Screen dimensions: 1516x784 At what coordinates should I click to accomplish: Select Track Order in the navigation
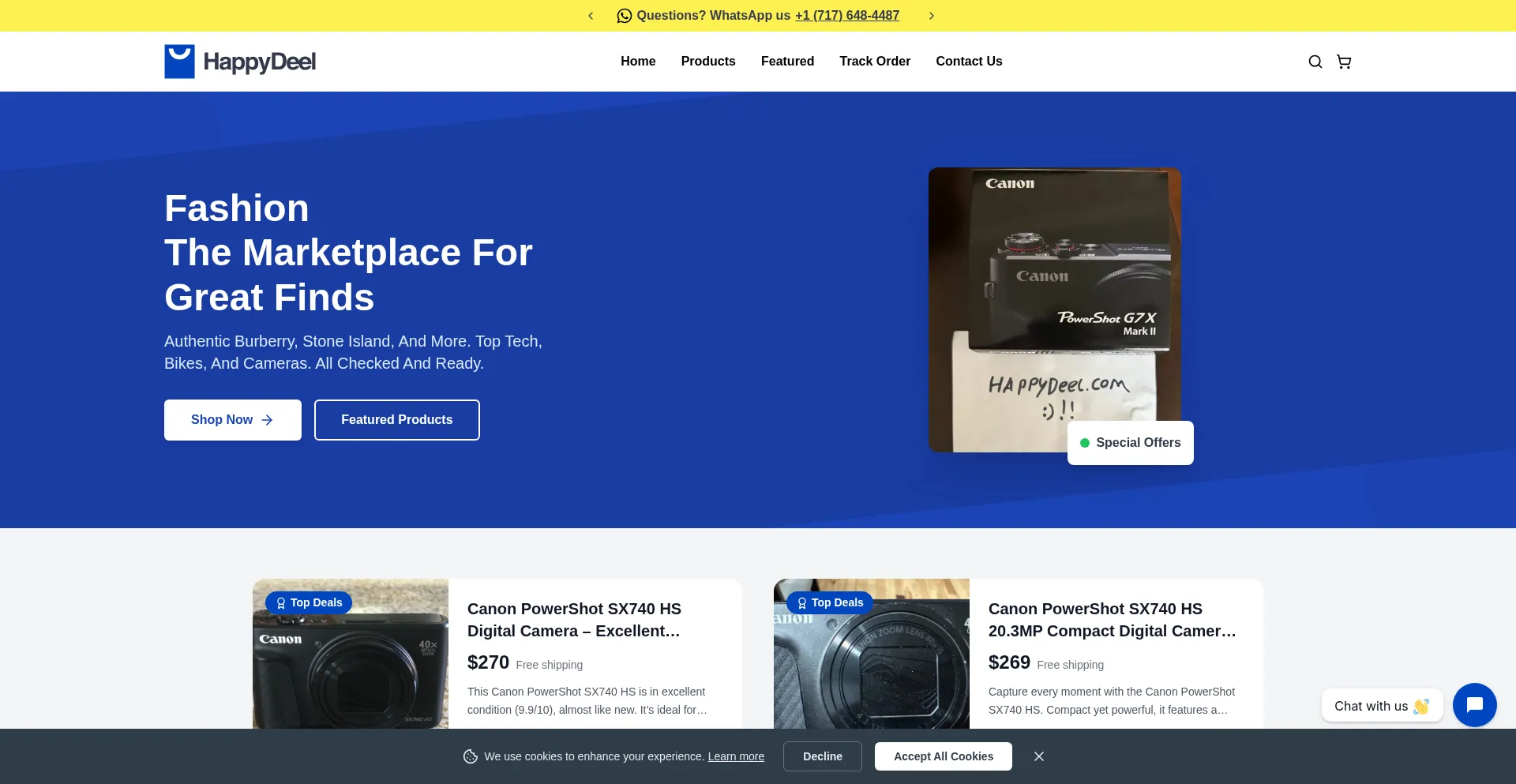point(875,61)
